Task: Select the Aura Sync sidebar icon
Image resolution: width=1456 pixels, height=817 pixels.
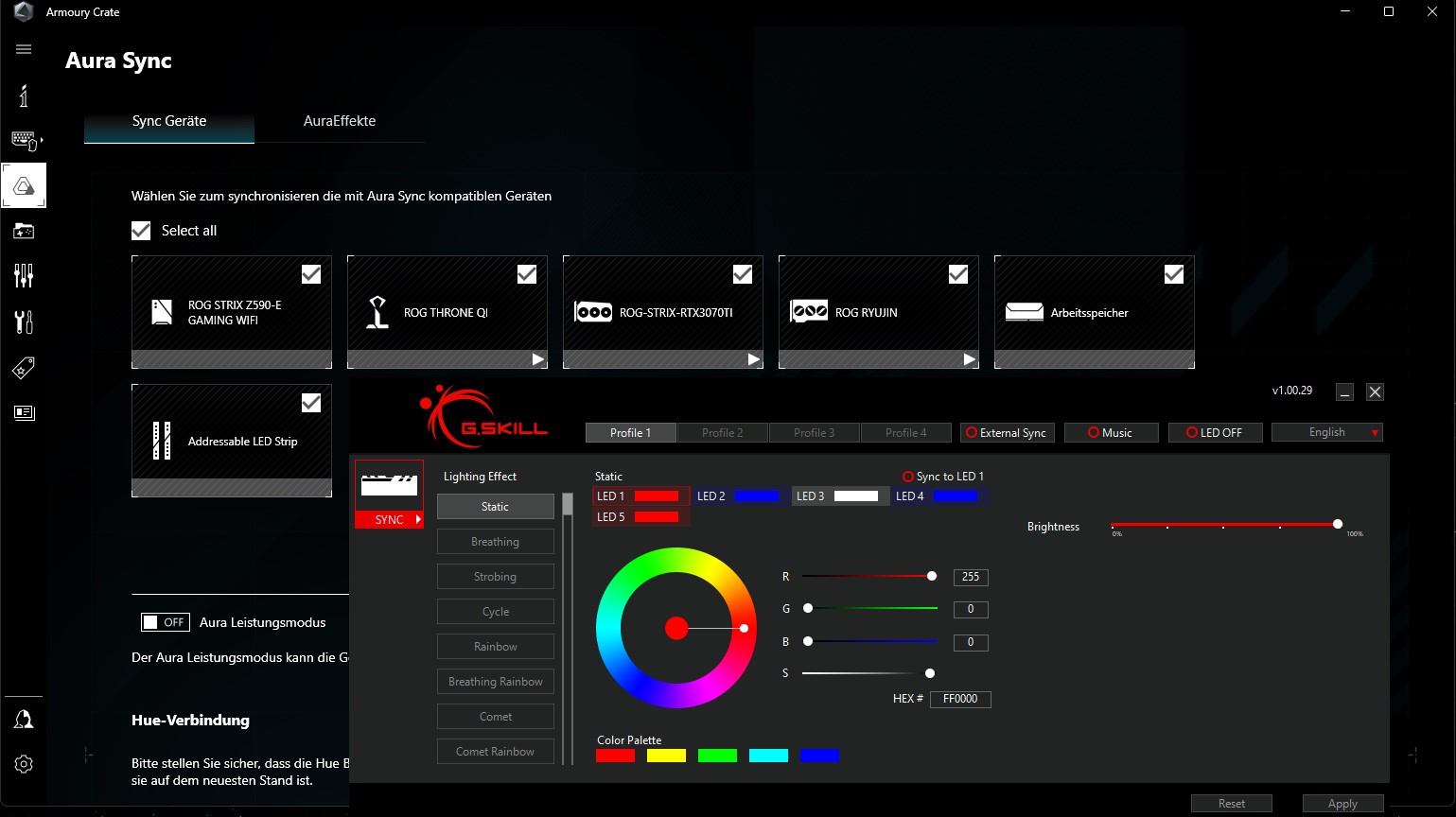Action: coord(24,185)
